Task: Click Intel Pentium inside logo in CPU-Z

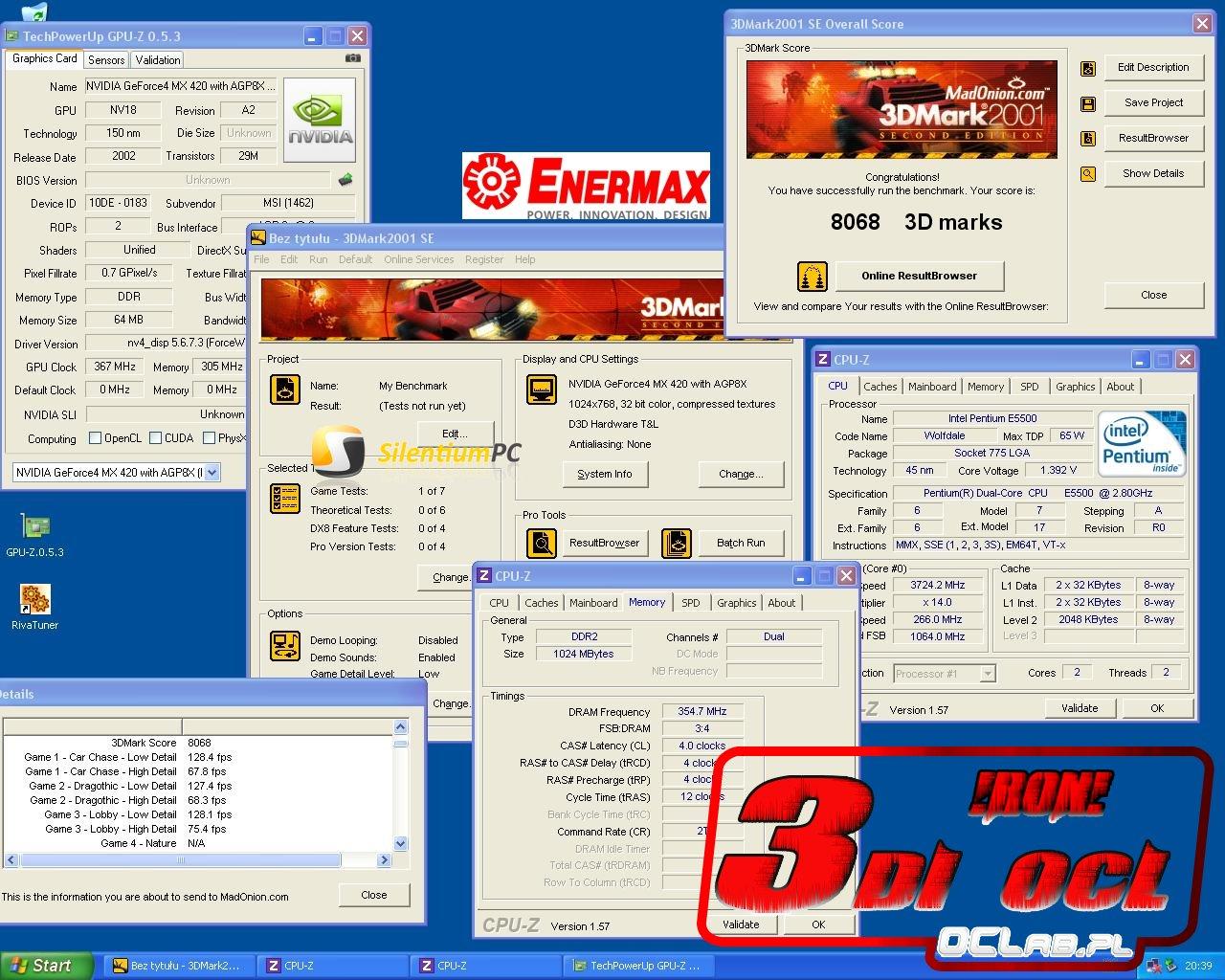Action: 1142,443
